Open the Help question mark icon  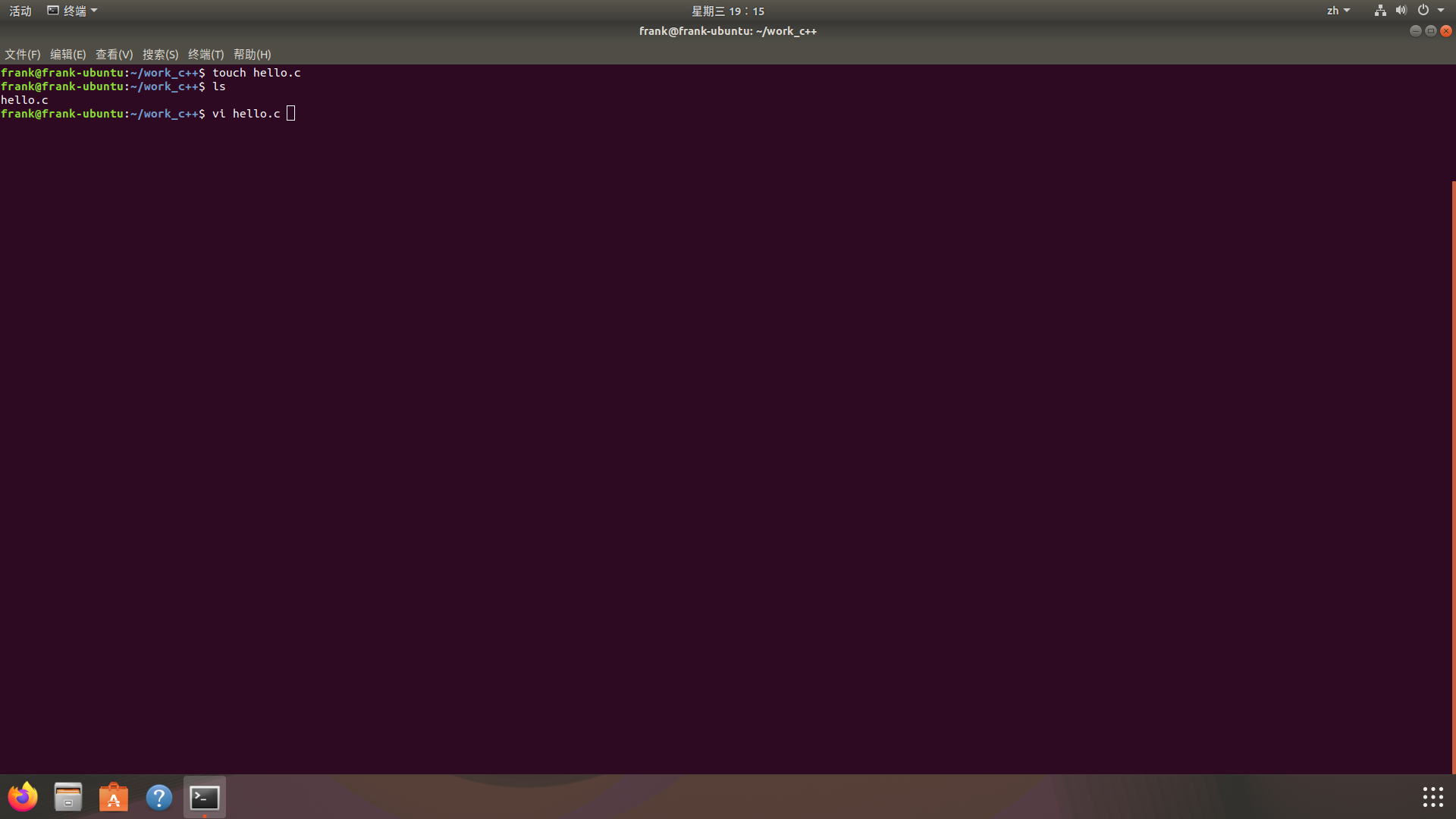pyautogui.click(x=159, y=797)
